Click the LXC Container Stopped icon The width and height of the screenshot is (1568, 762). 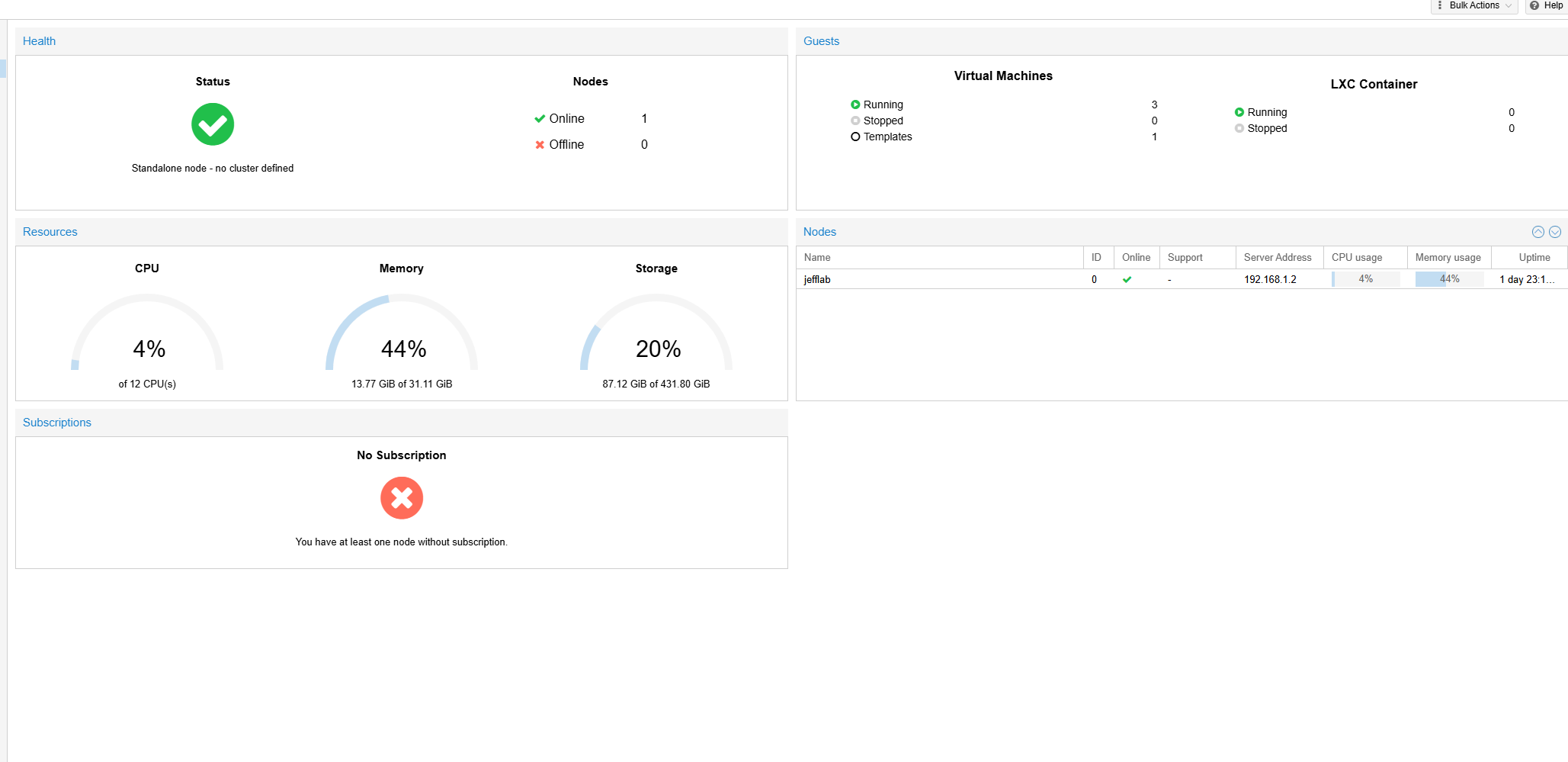[x=1239, y=128]
